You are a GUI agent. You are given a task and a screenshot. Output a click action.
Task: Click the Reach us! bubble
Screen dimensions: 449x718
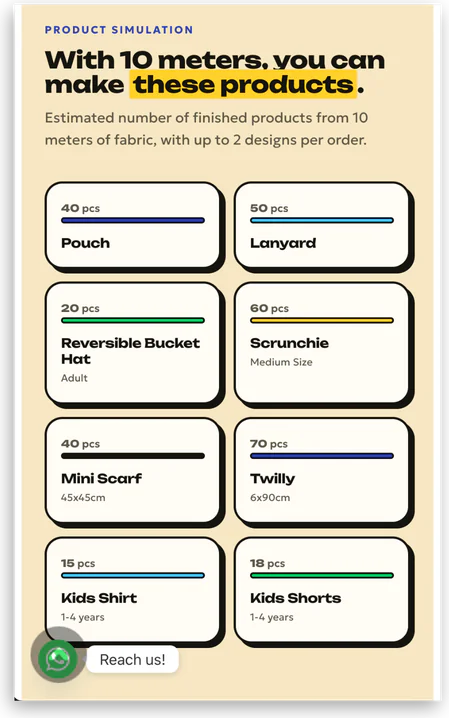[132, 659]
